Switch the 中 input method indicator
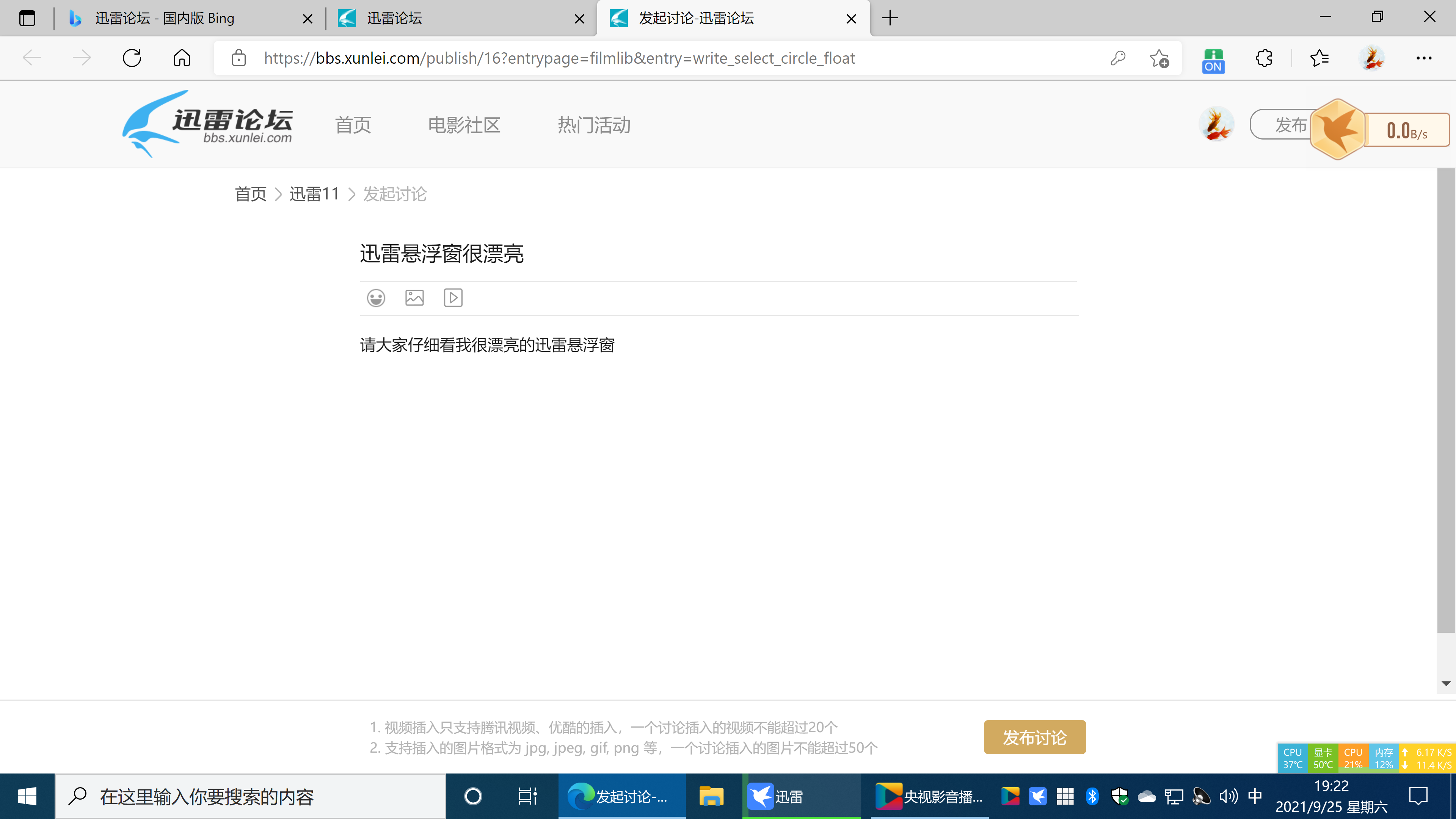The image size is (1456, 819). click(x=1255, y=796)
